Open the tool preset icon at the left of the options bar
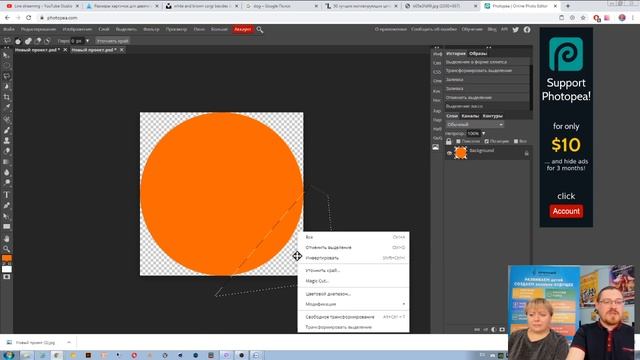 pos(7,41)
